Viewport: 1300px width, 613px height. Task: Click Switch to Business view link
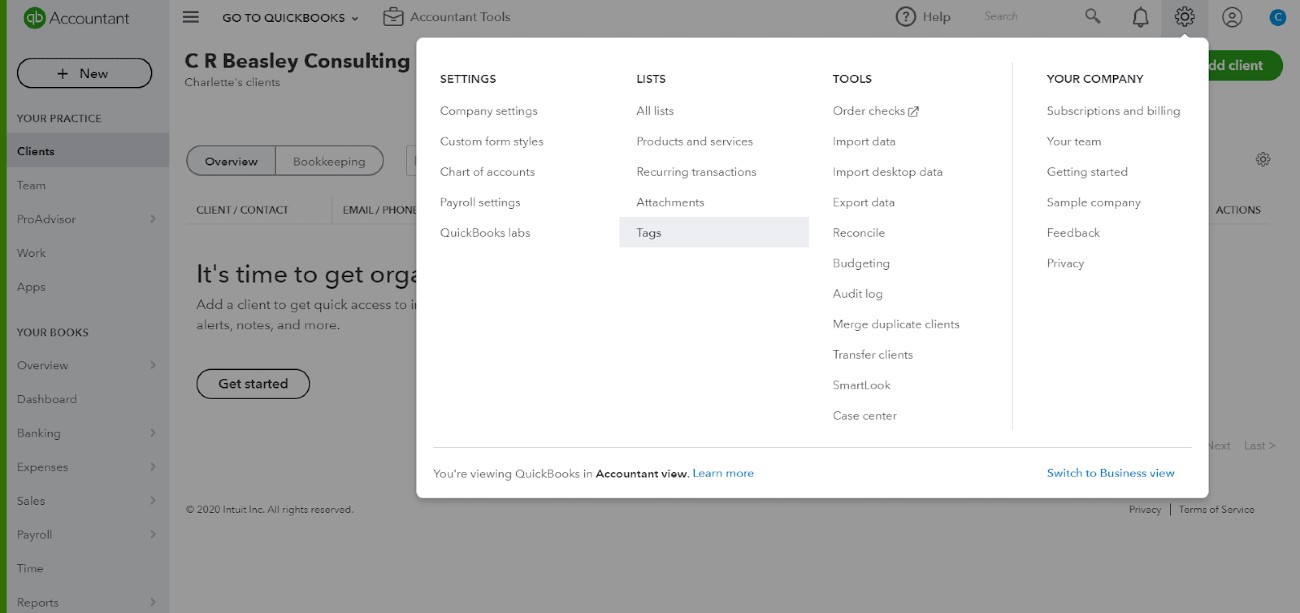(1110, 473)
